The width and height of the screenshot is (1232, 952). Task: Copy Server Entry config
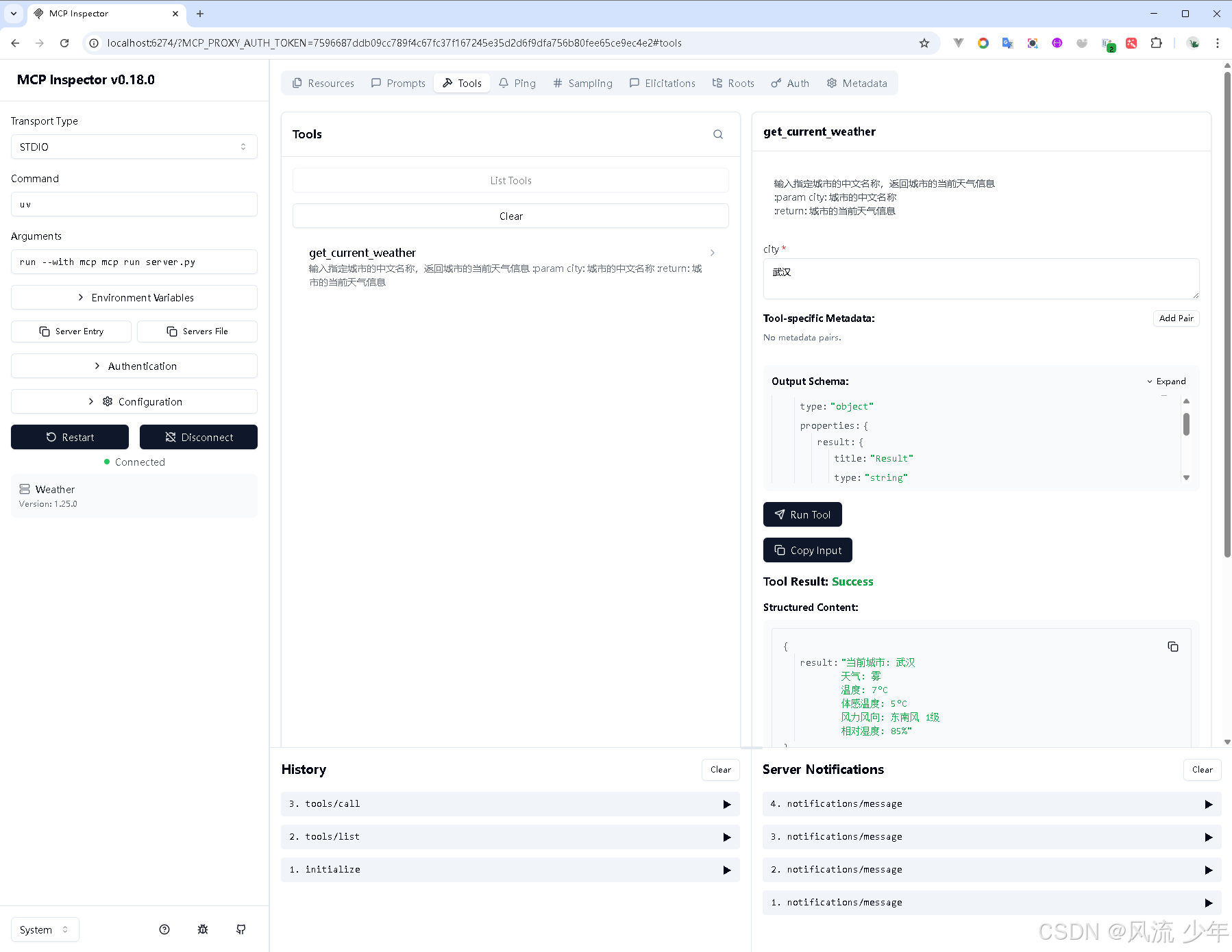pyautogui.click(x=71, y=331)
